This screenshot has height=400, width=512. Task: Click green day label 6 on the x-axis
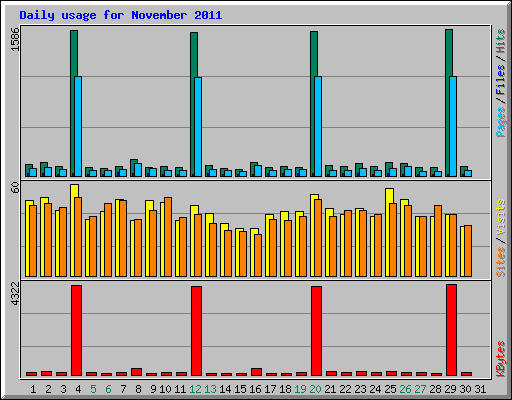click(x=108, y=389)
